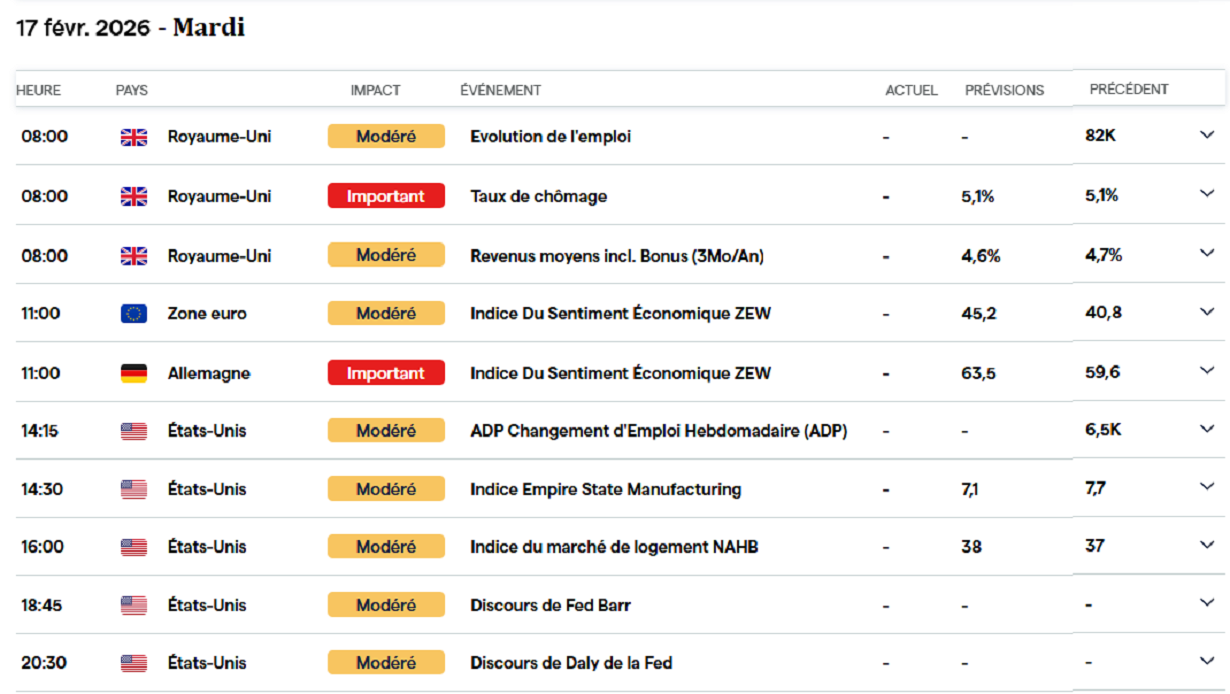Click the German flag next to Allemagne
Image resolution: width=1230 pixels, height=694 pixels.
(x=133, y=373)
